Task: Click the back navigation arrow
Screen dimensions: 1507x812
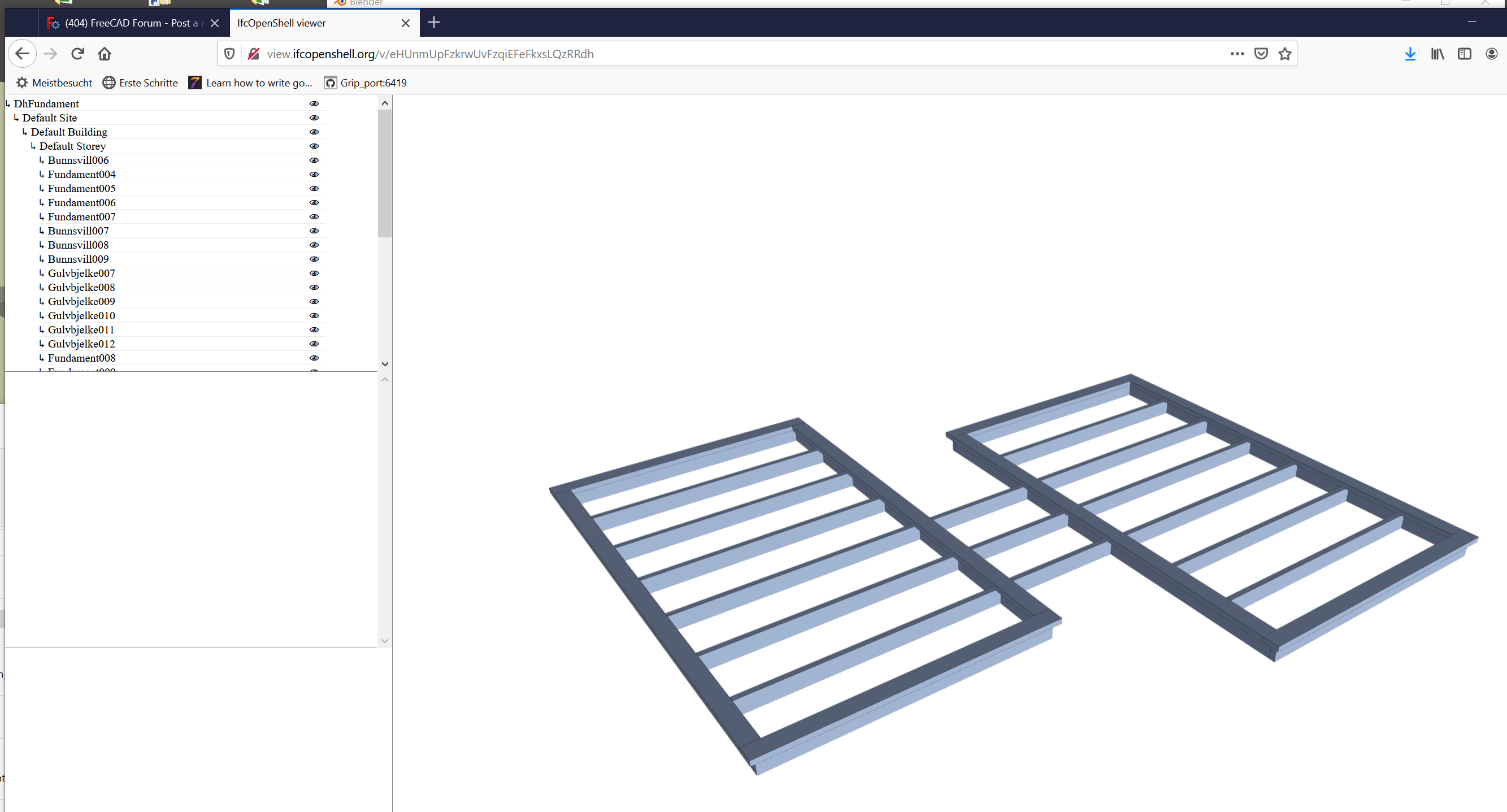Action: [x=22, y=54]
